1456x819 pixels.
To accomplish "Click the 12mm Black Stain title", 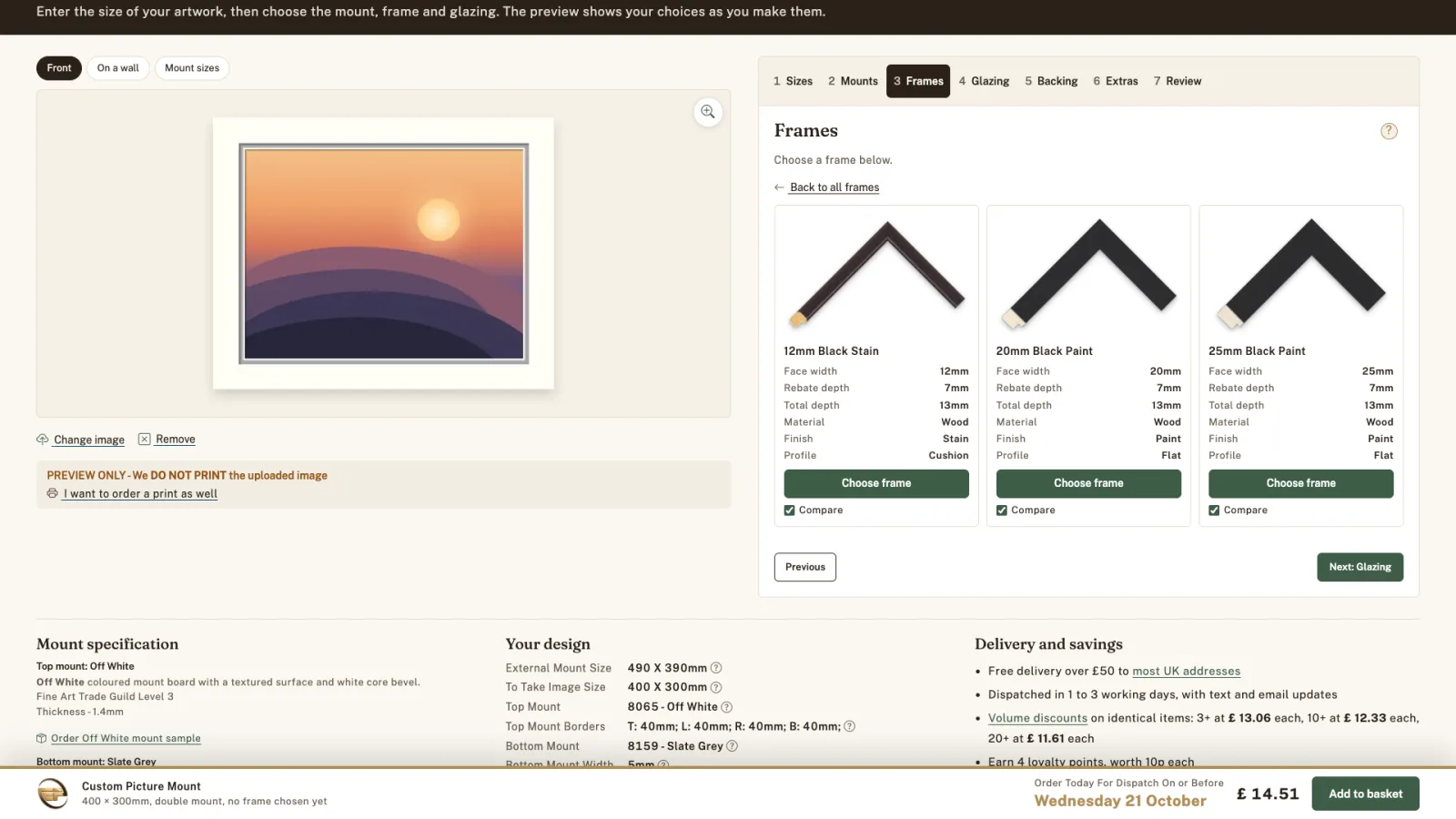I will pos(831,351).
